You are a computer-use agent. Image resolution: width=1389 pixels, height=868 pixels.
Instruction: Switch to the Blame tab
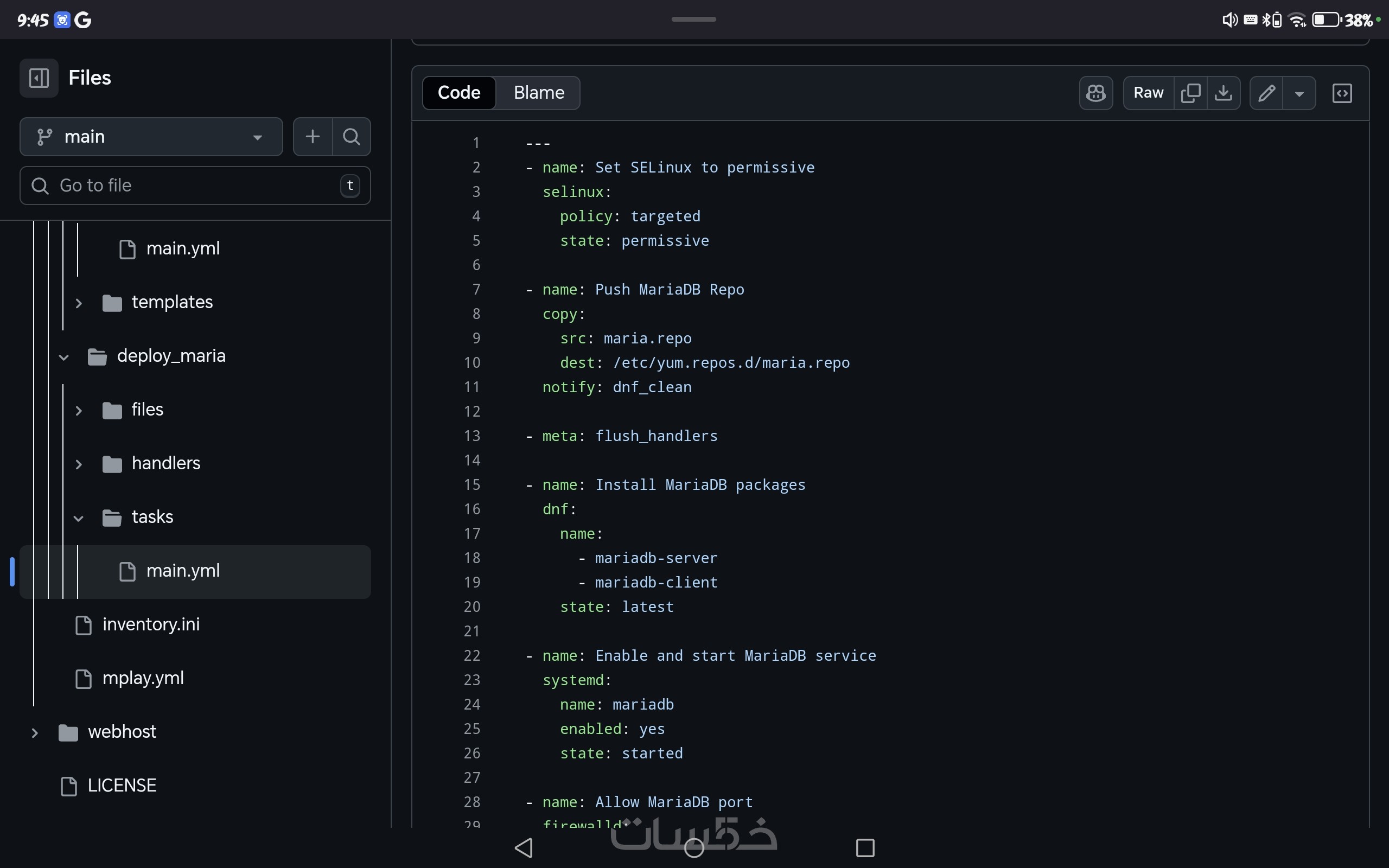pyautogui.click(x=538, y=93)
